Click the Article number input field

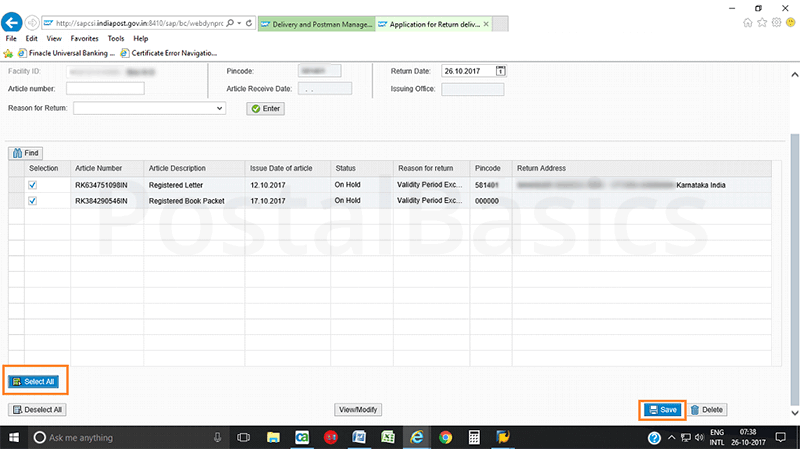105,89
